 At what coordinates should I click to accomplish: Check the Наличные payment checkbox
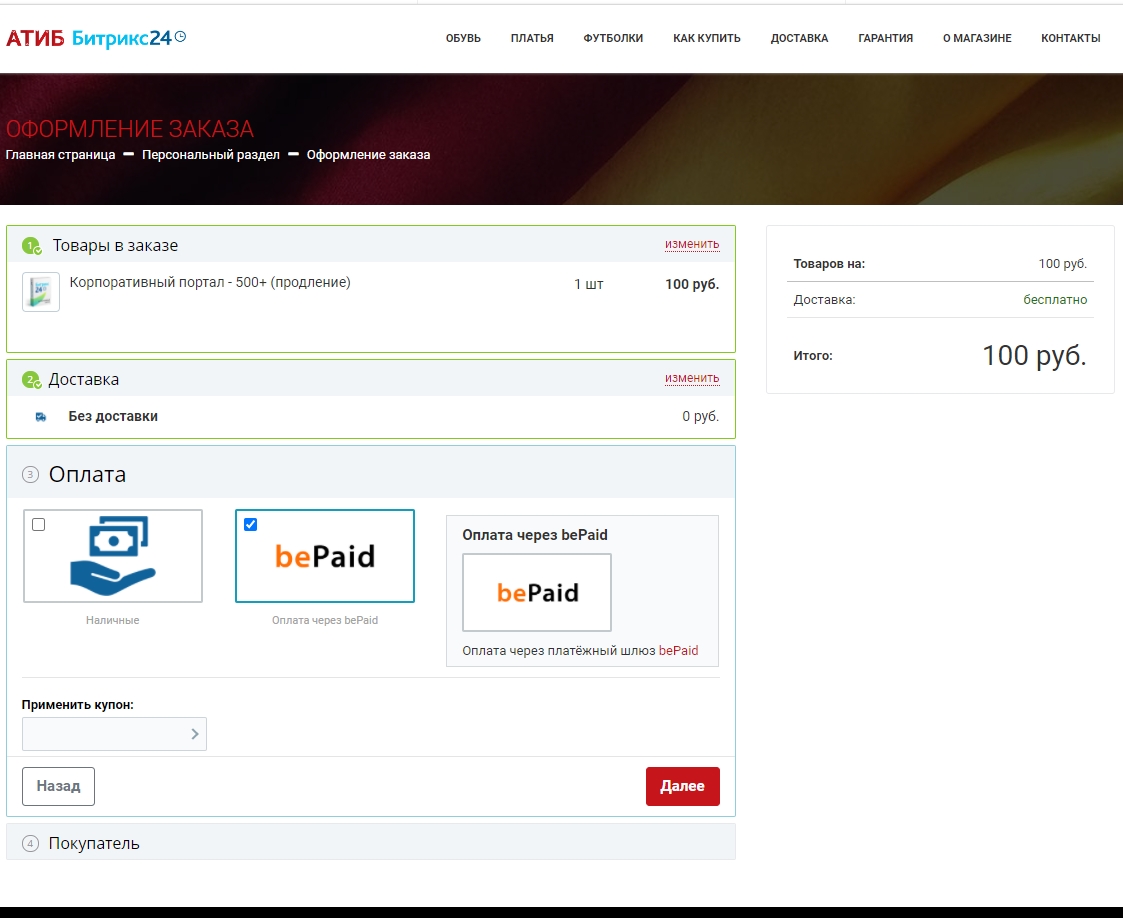[x=39, y=525]
